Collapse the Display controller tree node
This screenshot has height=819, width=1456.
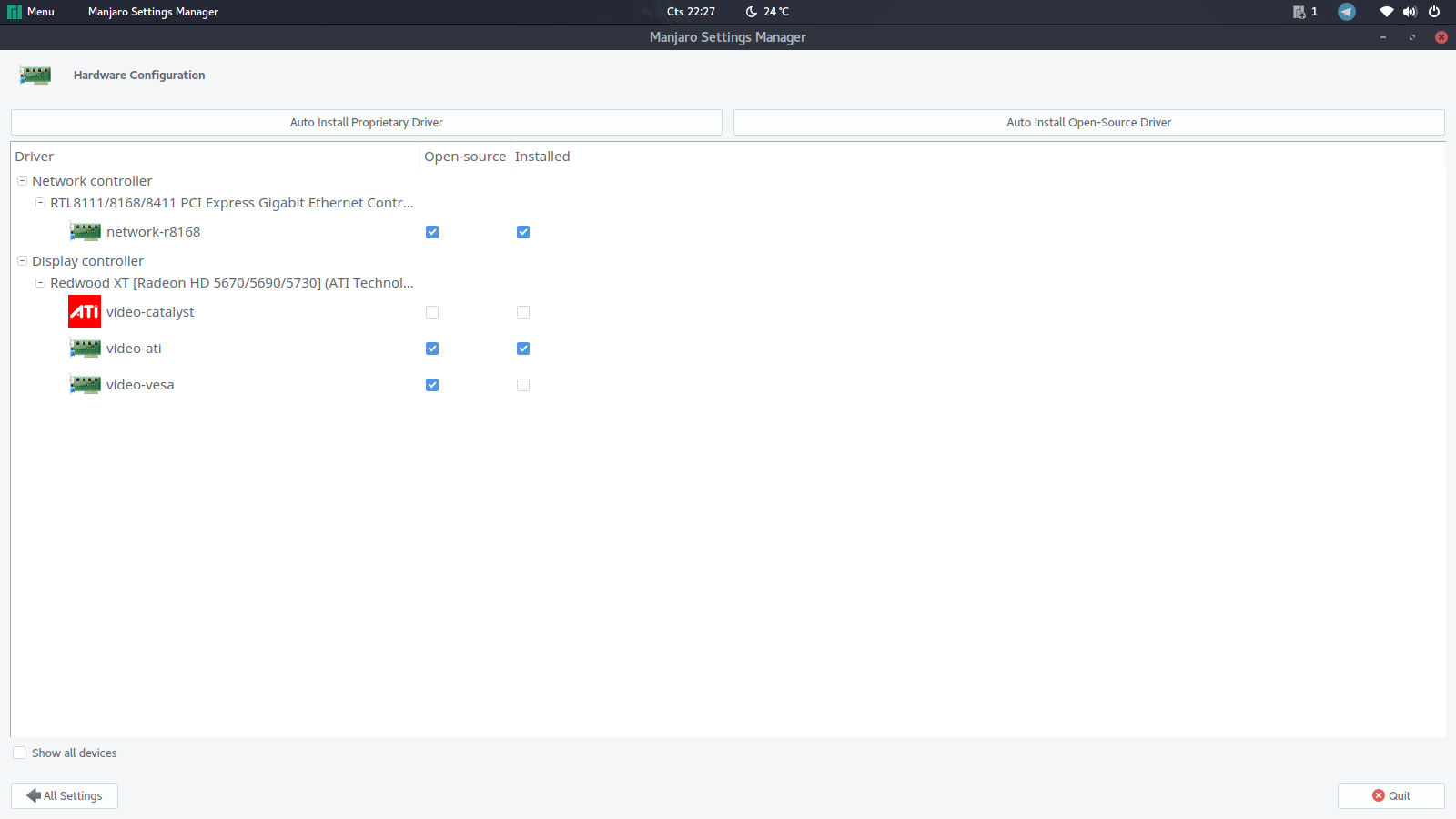click(x=22, y=261)
